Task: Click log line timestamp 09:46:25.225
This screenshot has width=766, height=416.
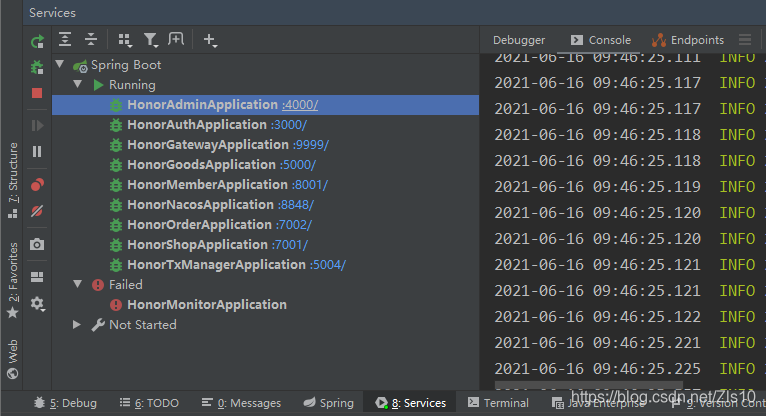Action: tap(647, 369)
